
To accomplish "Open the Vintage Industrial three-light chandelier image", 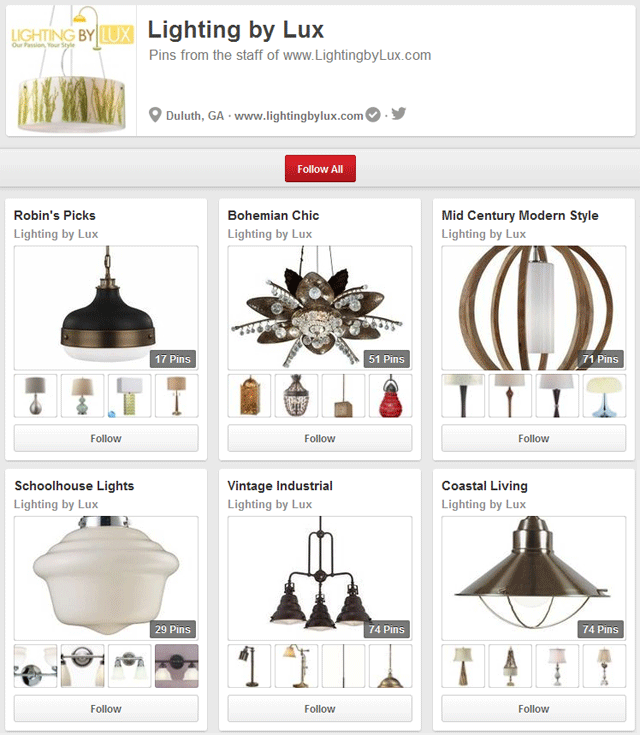I will coord(320,578).
